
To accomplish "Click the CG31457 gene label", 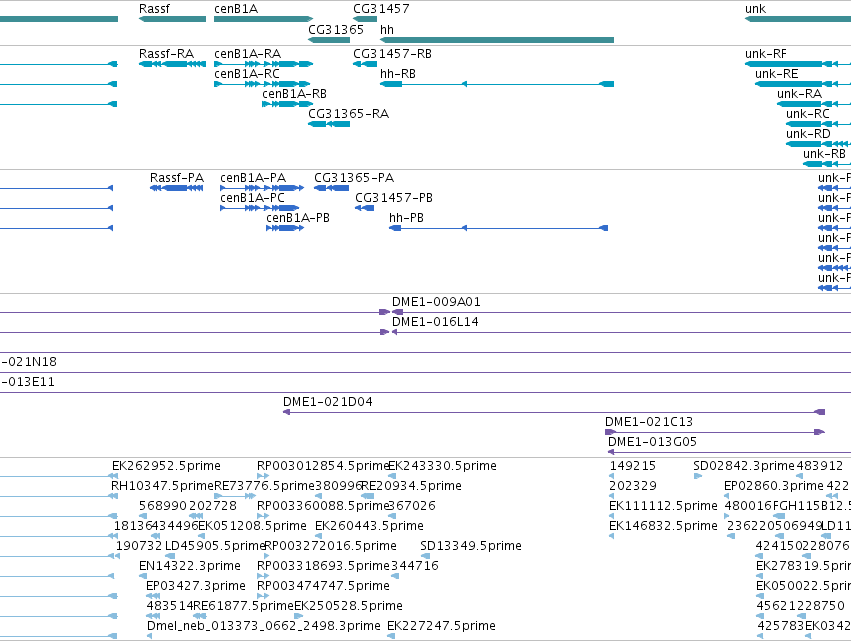I will click(x=381, y=9).
